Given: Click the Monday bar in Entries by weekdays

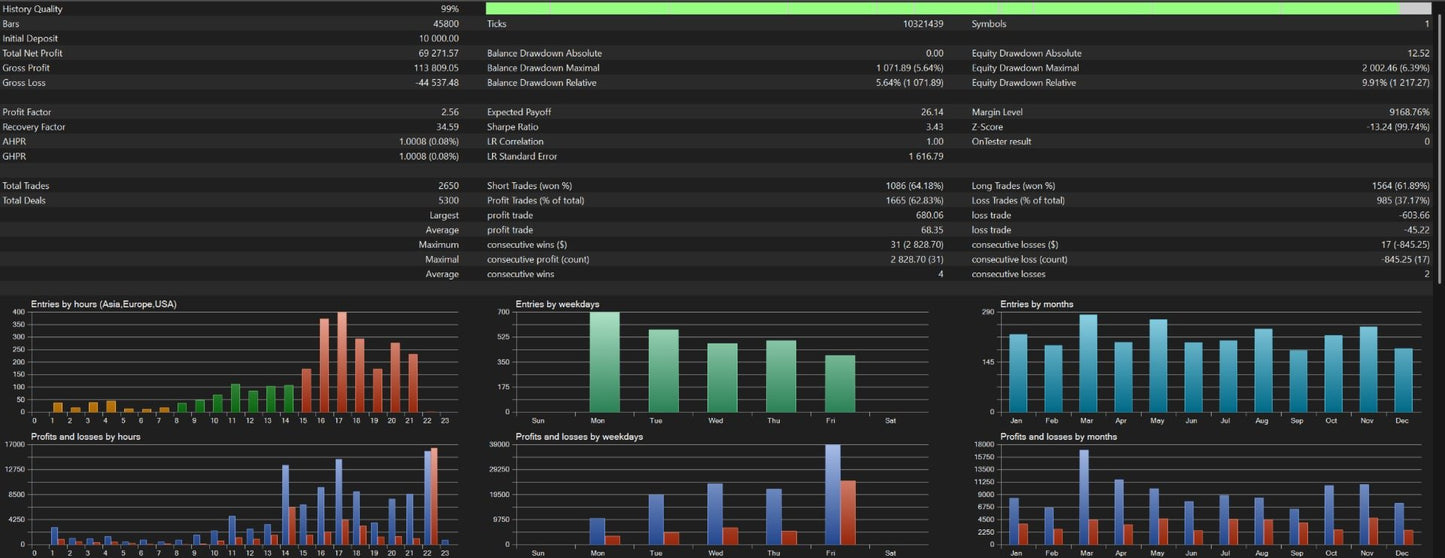Looking at the screenshot, I should (604, 362).
